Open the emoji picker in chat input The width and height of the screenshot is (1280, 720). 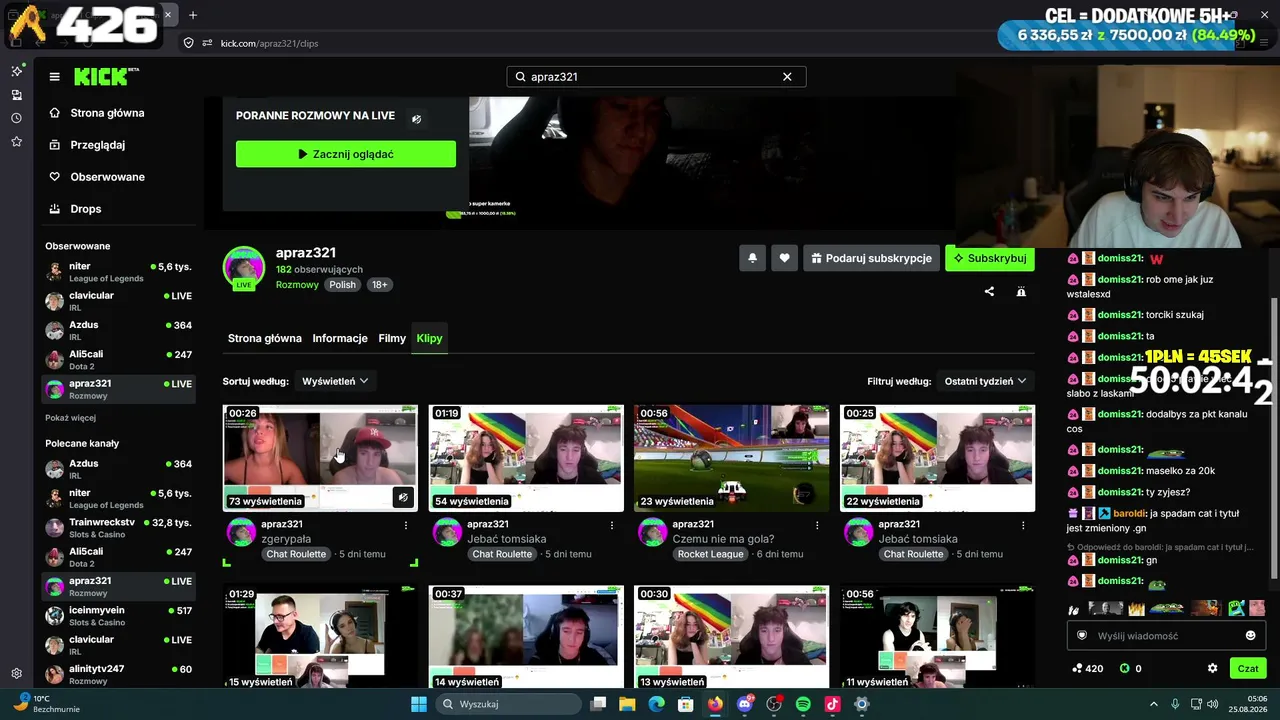click(x=1251, y=636)
